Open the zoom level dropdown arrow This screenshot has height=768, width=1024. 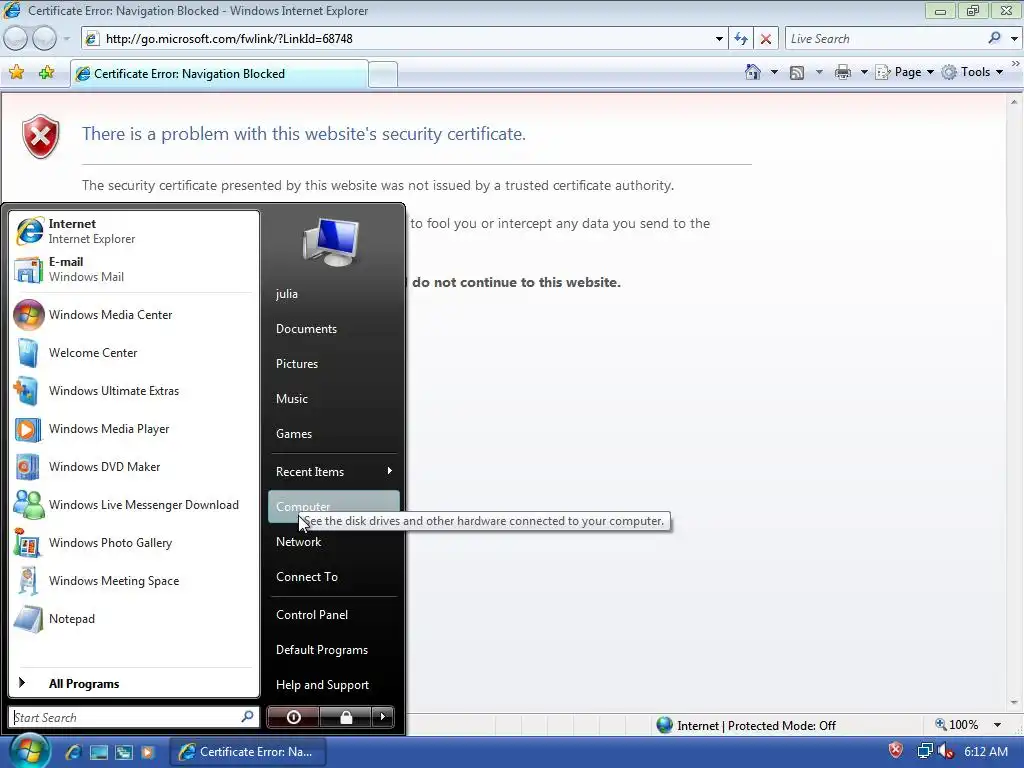(997, 725)
